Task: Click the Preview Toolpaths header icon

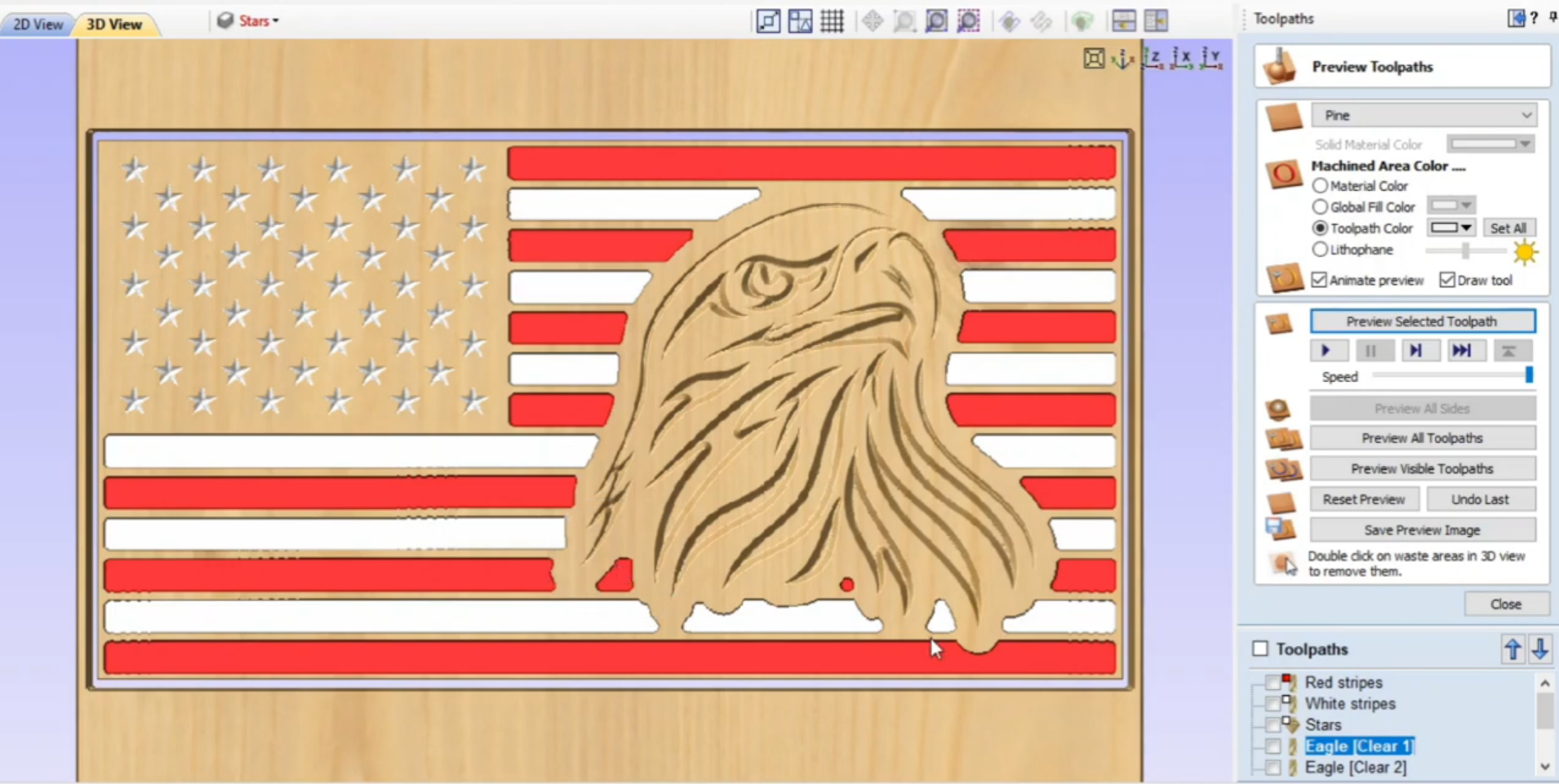Action: pos(1279,66)
